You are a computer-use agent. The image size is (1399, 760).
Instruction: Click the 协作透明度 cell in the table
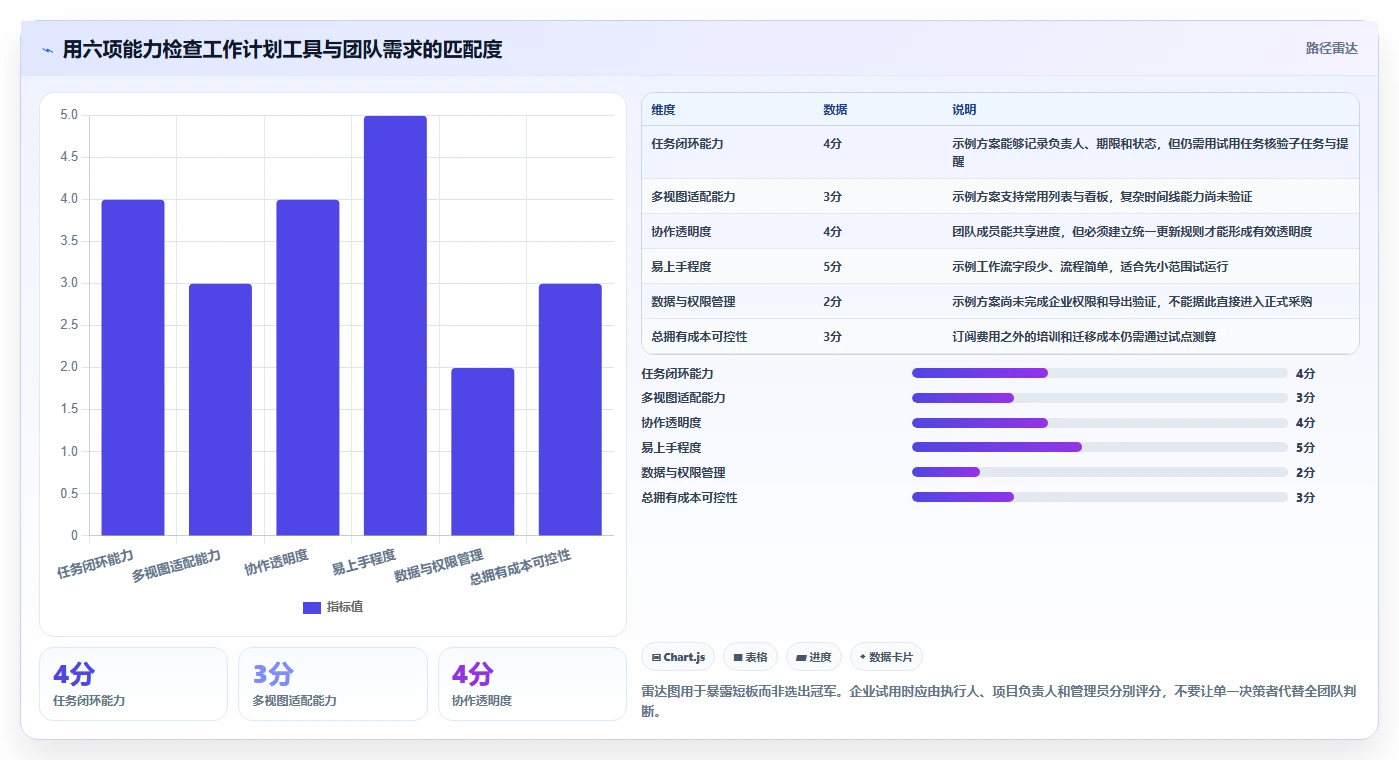coord(681,232)
